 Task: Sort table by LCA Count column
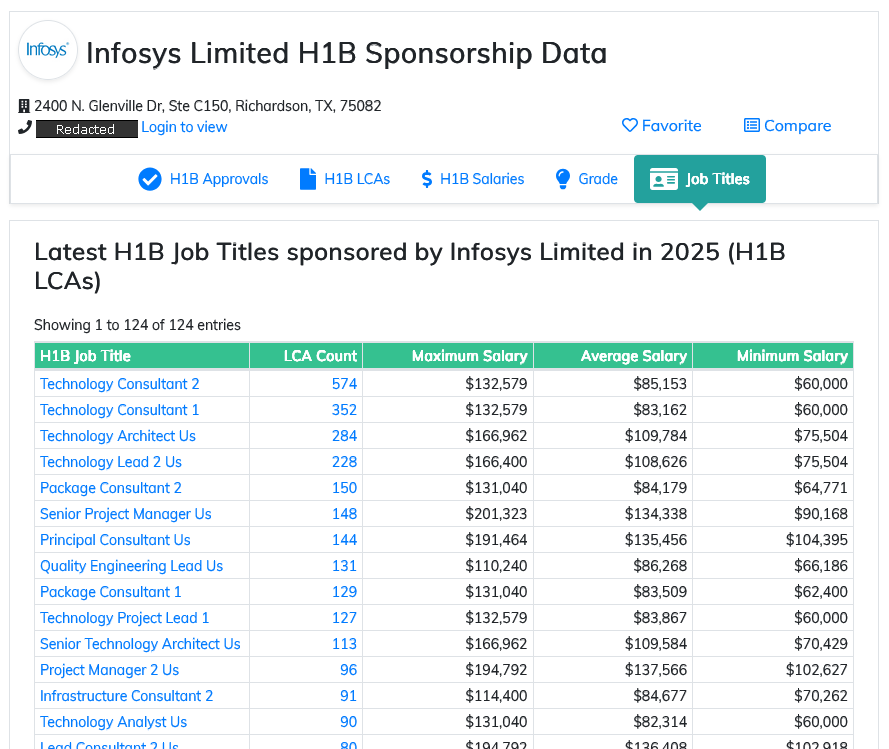point(320,356)
